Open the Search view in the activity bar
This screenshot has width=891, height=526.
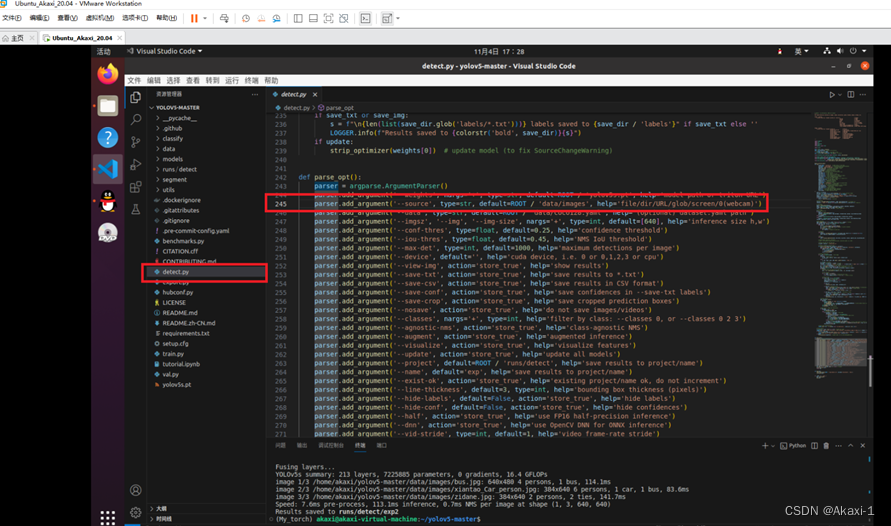tap(135, 119)
